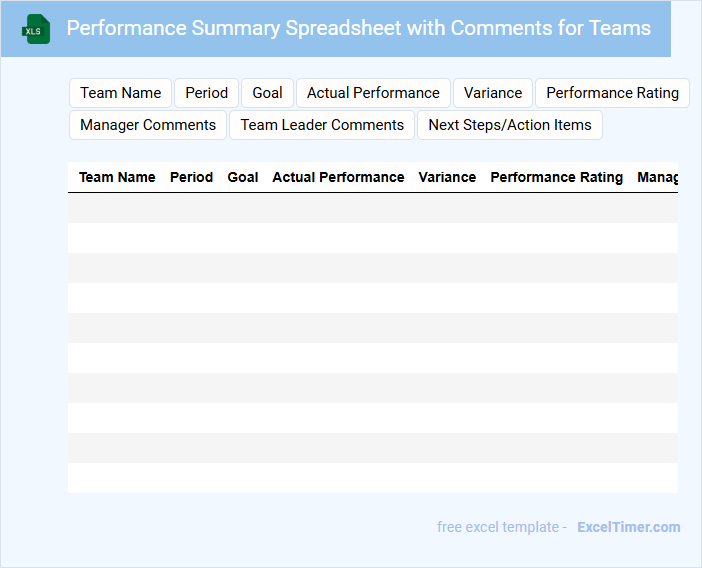The image size is (702, 568).
Task: Select the Team Leader Comments tag
Action: pos(322,125)
